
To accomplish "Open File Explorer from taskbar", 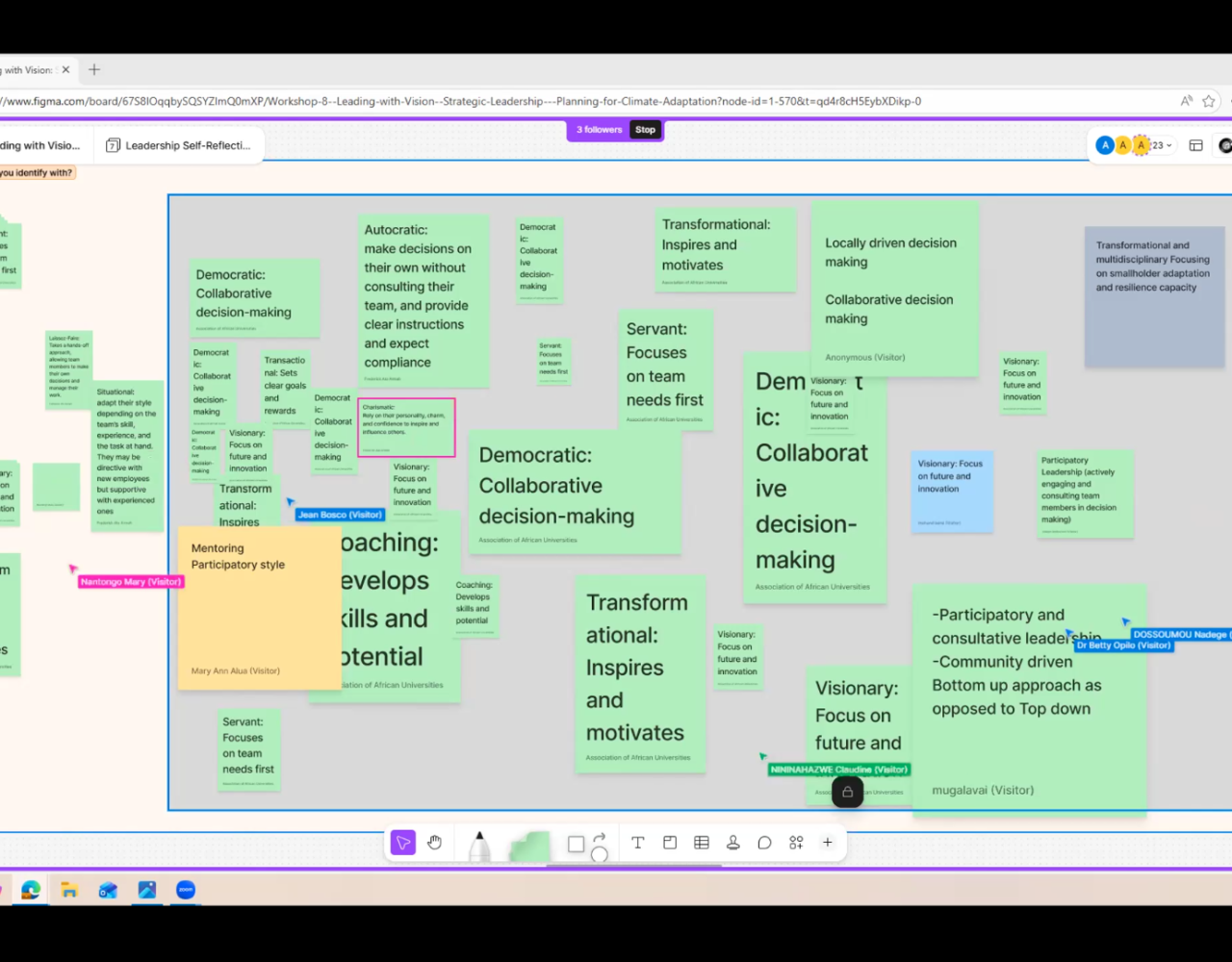I will 69,891.
